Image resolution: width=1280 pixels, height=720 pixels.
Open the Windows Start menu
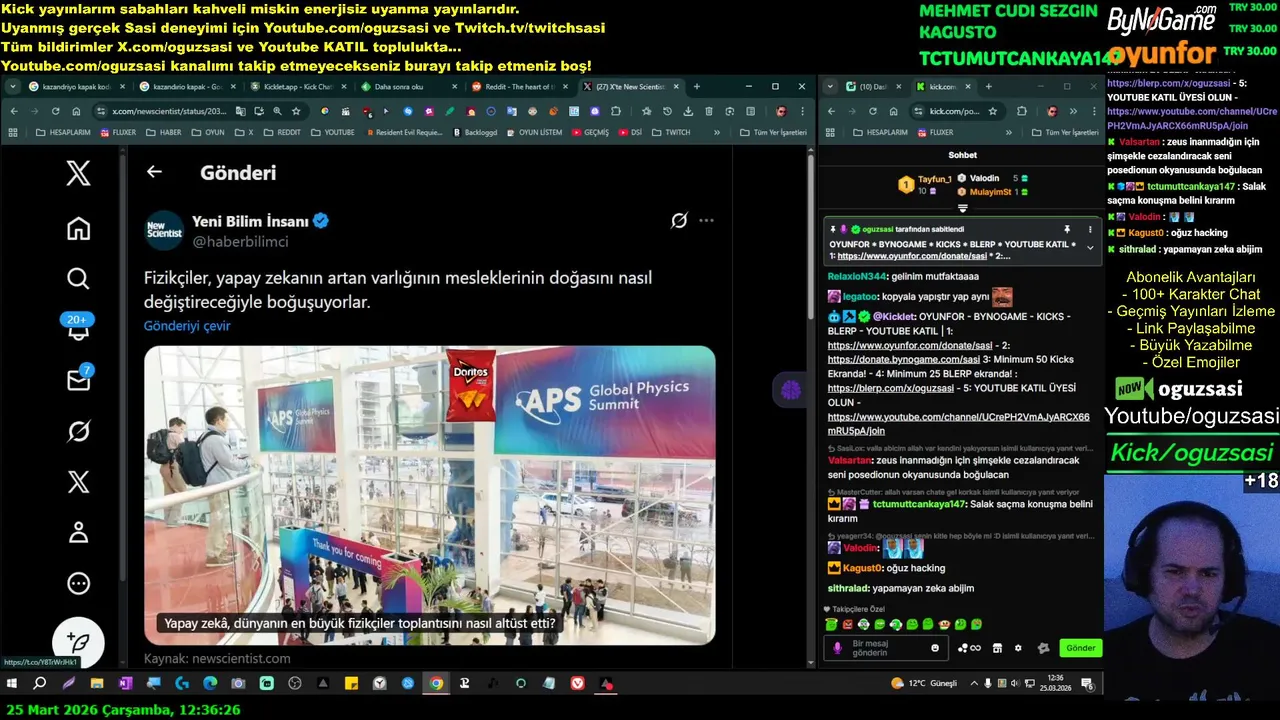coord(12,683)
